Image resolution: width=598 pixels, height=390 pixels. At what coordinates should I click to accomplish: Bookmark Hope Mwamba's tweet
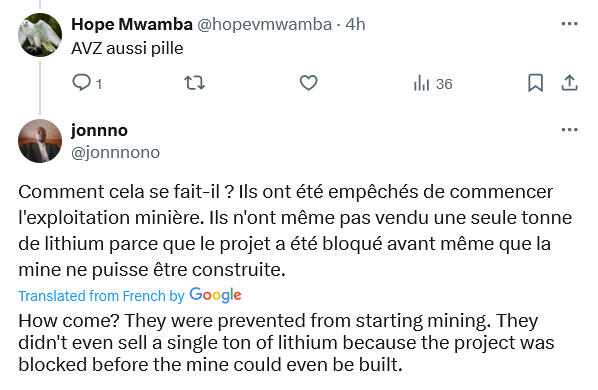click(x=535, y=83)
